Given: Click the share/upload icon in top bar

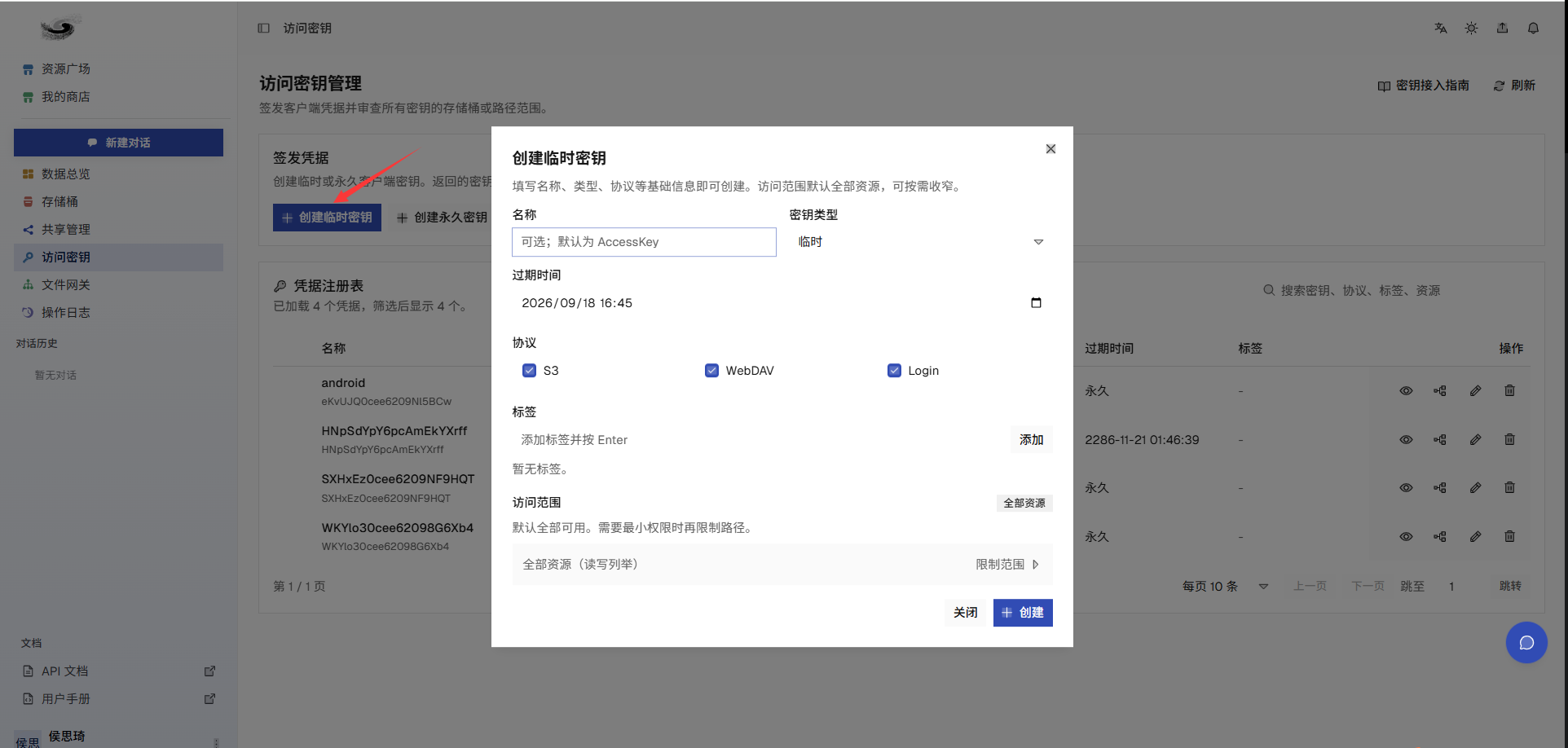Looking at the screenshot, I should (x=1502, y=28).
